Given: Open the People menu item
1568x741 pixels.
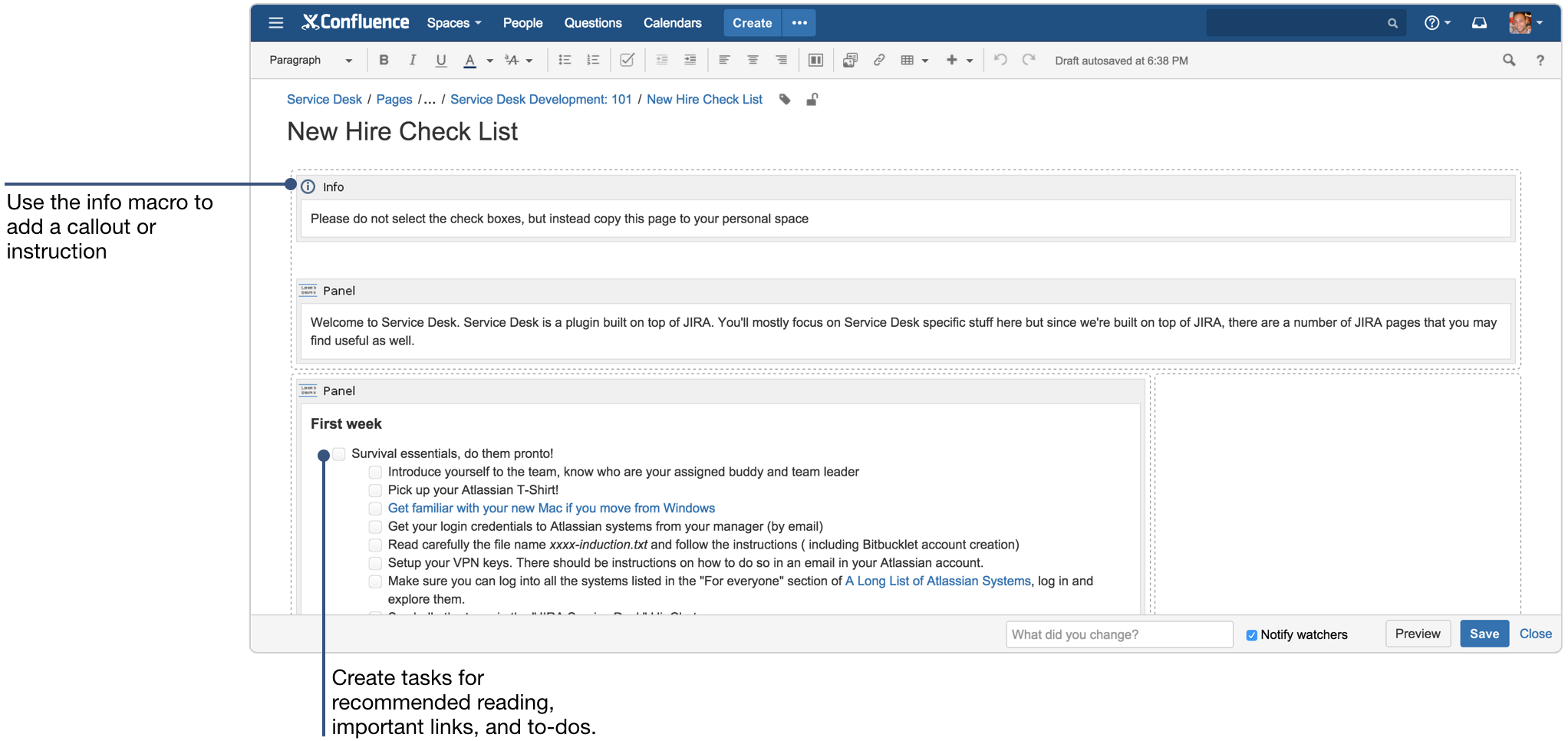Looking at the screenshot, I should click(522, 23).
